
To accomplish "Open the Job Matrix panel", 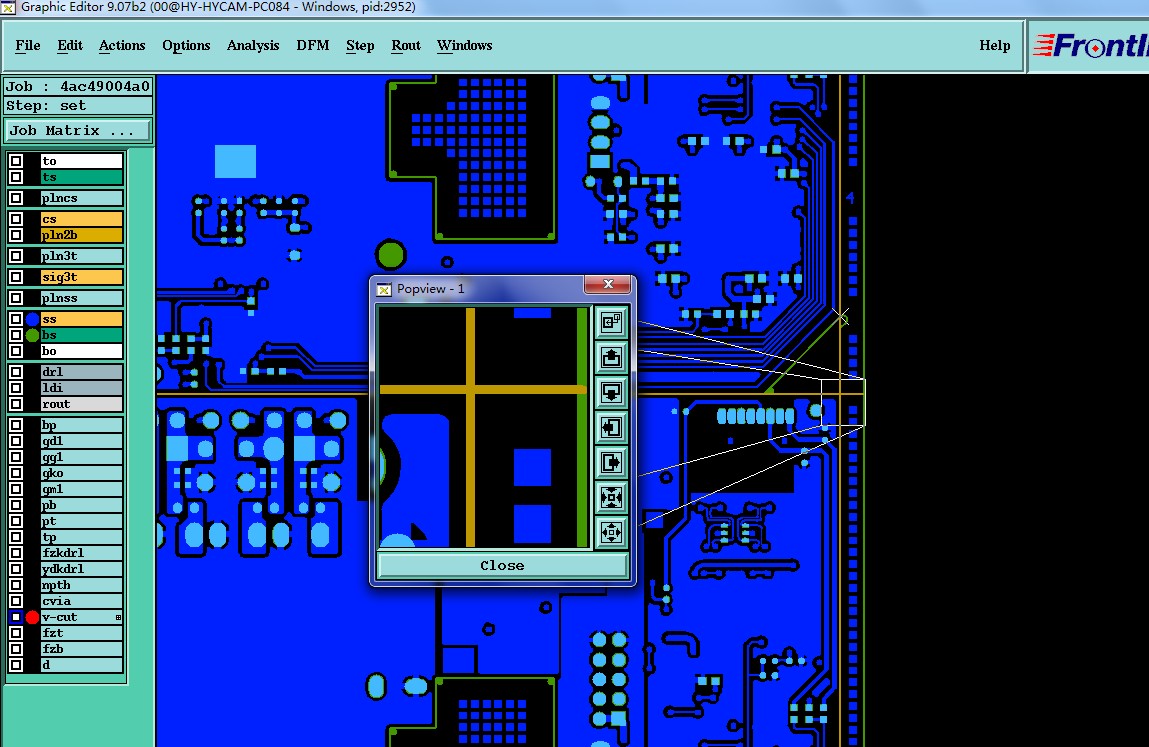I will [78, 130].
